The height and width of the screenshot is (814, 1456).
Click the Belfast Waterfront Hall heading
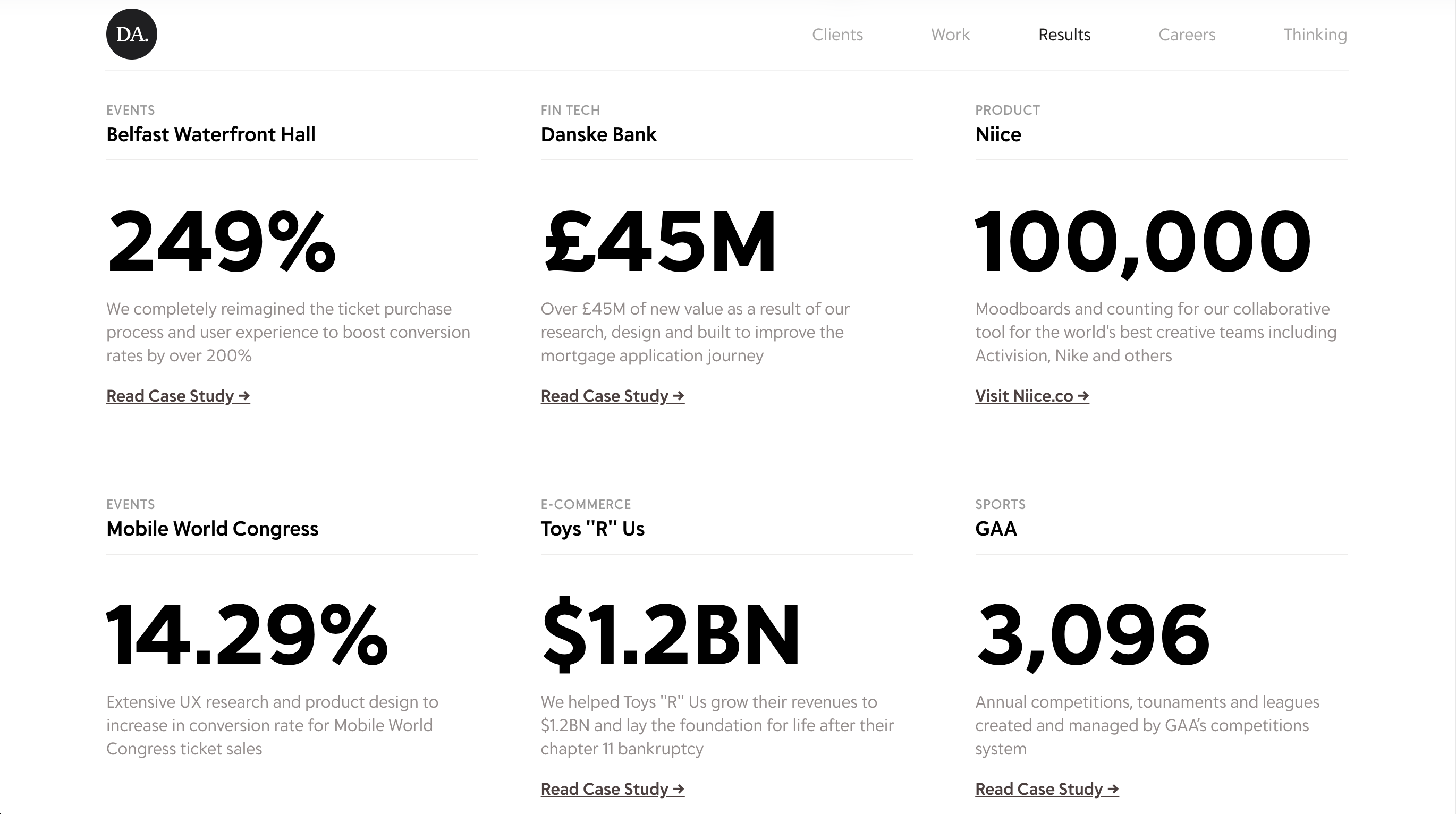[211, 134]
